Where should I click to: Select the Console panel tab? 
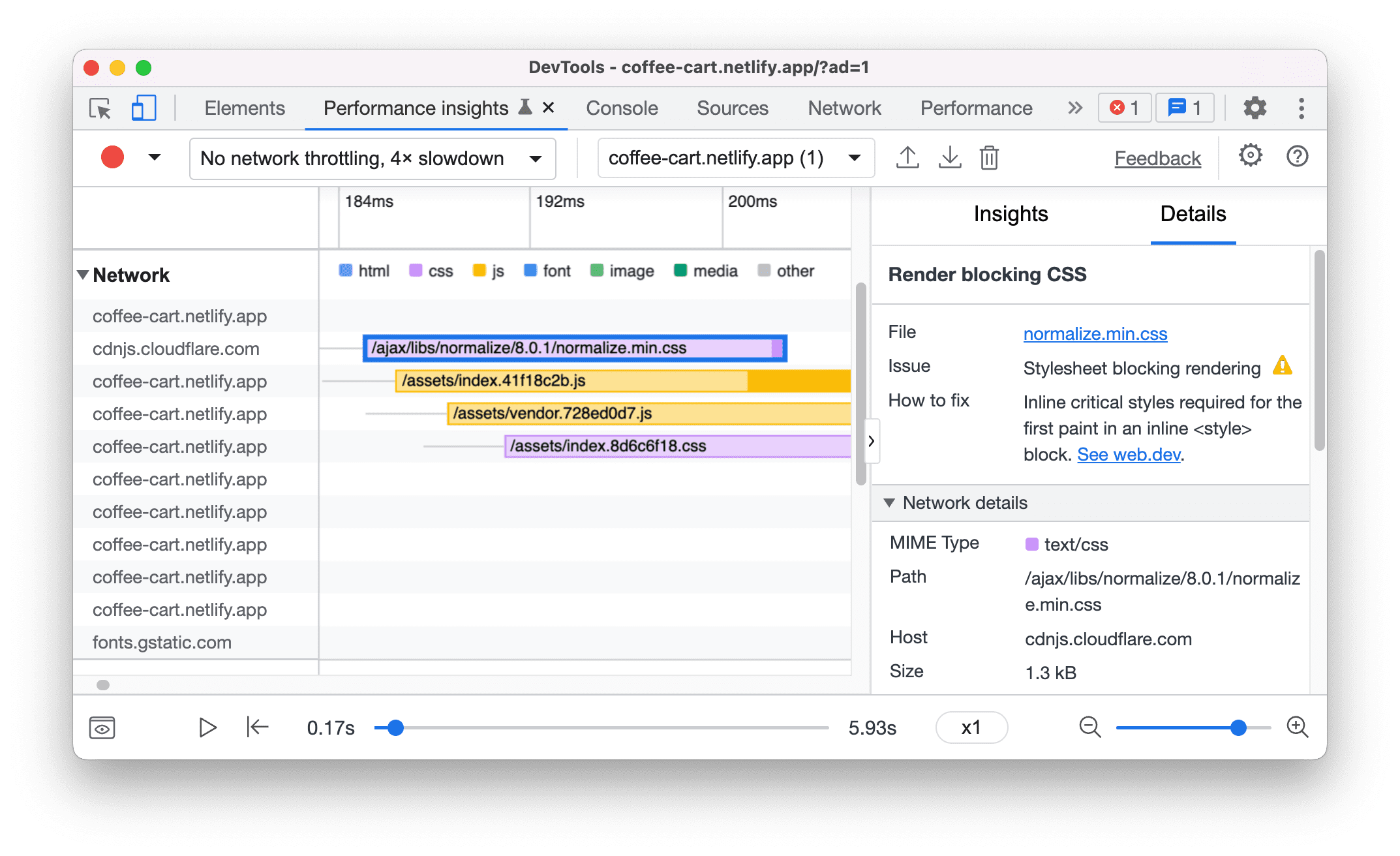pos(620,106)
